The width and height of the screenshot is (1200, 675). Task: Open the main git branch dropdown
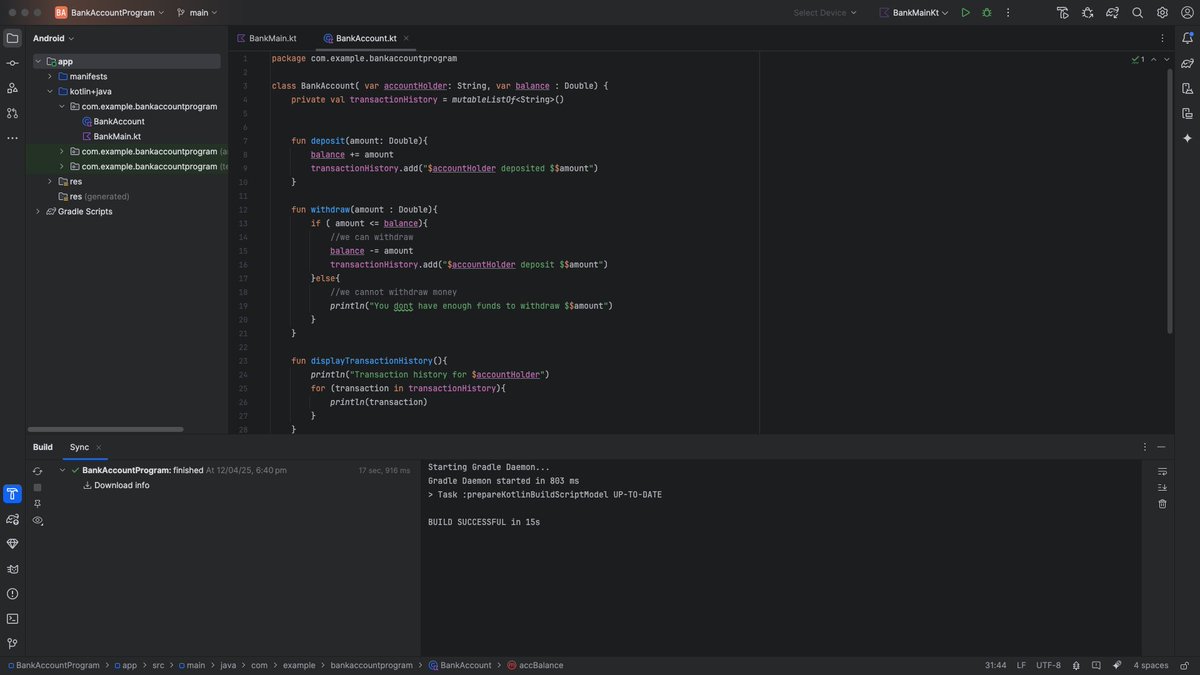198,12
